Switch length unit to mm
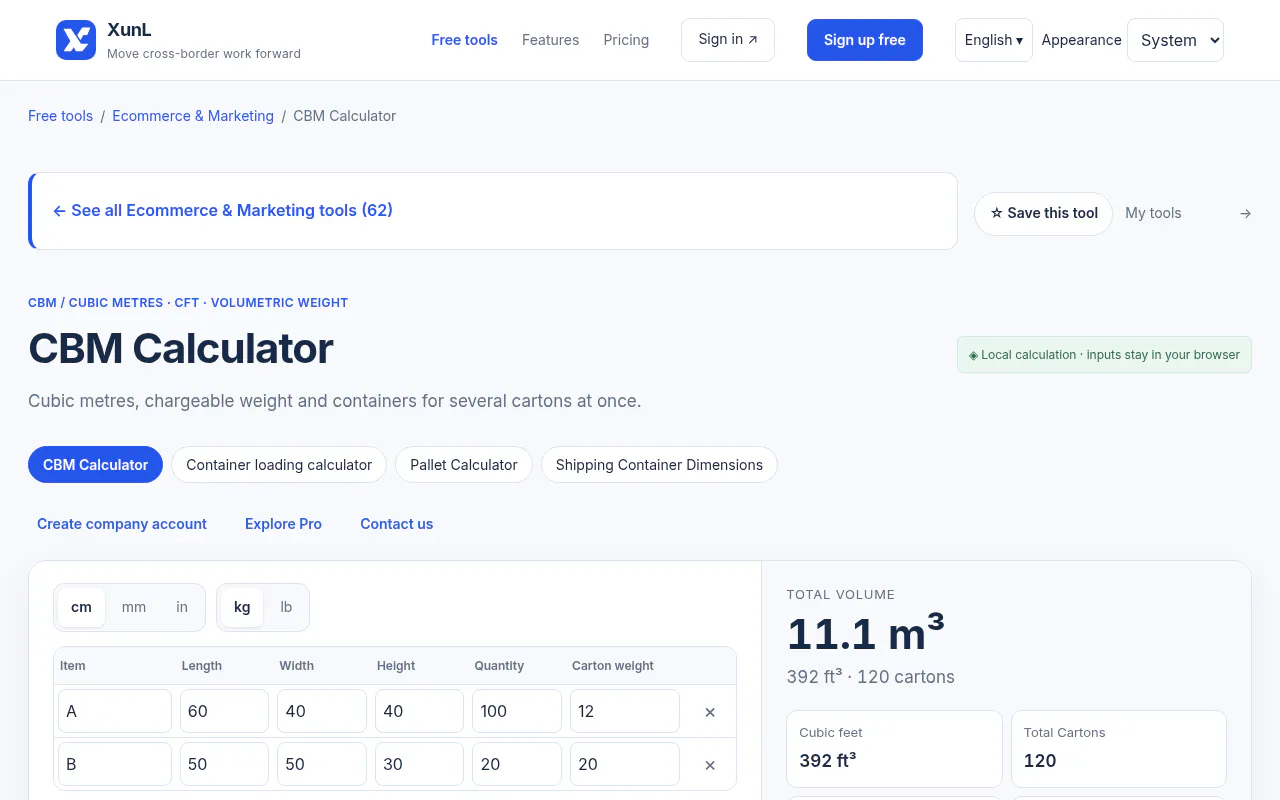The image size is (1280, 800). click(x=134, y=607)
